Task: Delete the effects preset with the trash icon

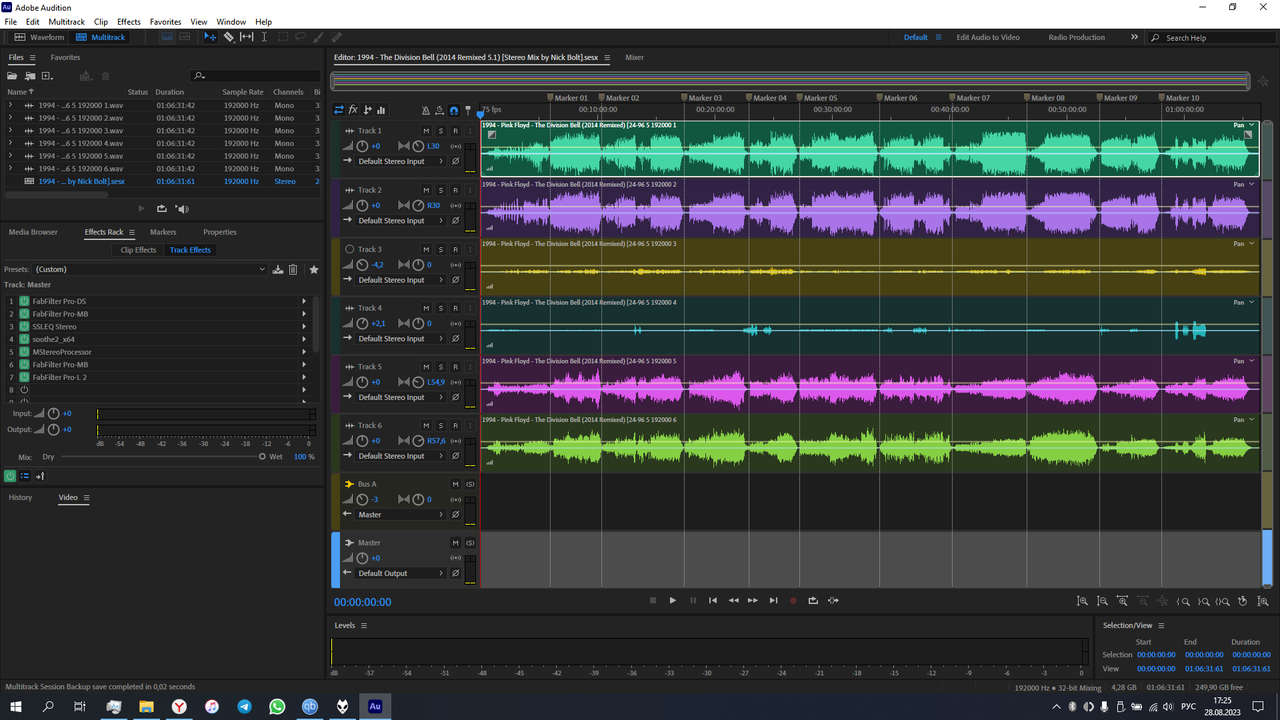Action: (x=293, y=269)
